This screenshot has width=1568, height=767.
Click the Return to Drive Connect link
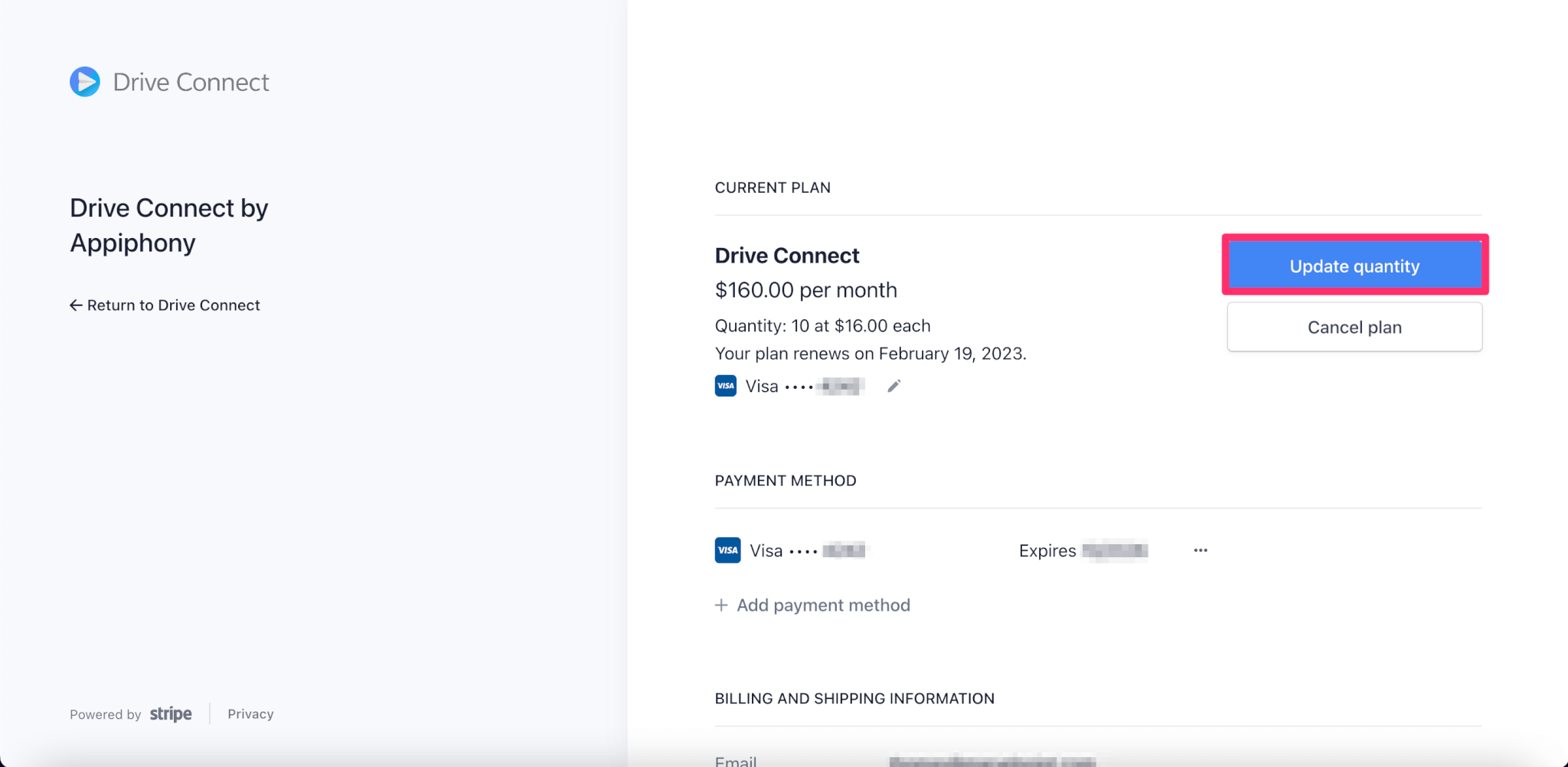(x=165, y=305)
